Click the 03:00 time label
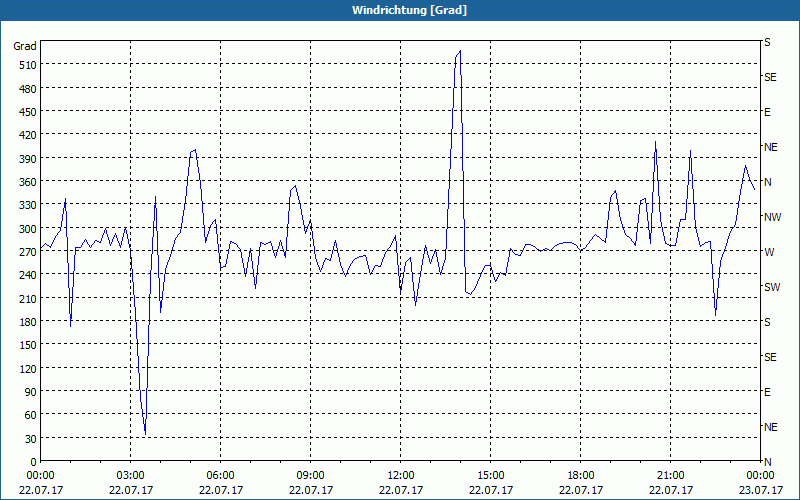Screen dimensions: 800x500 tap(131, 476)
